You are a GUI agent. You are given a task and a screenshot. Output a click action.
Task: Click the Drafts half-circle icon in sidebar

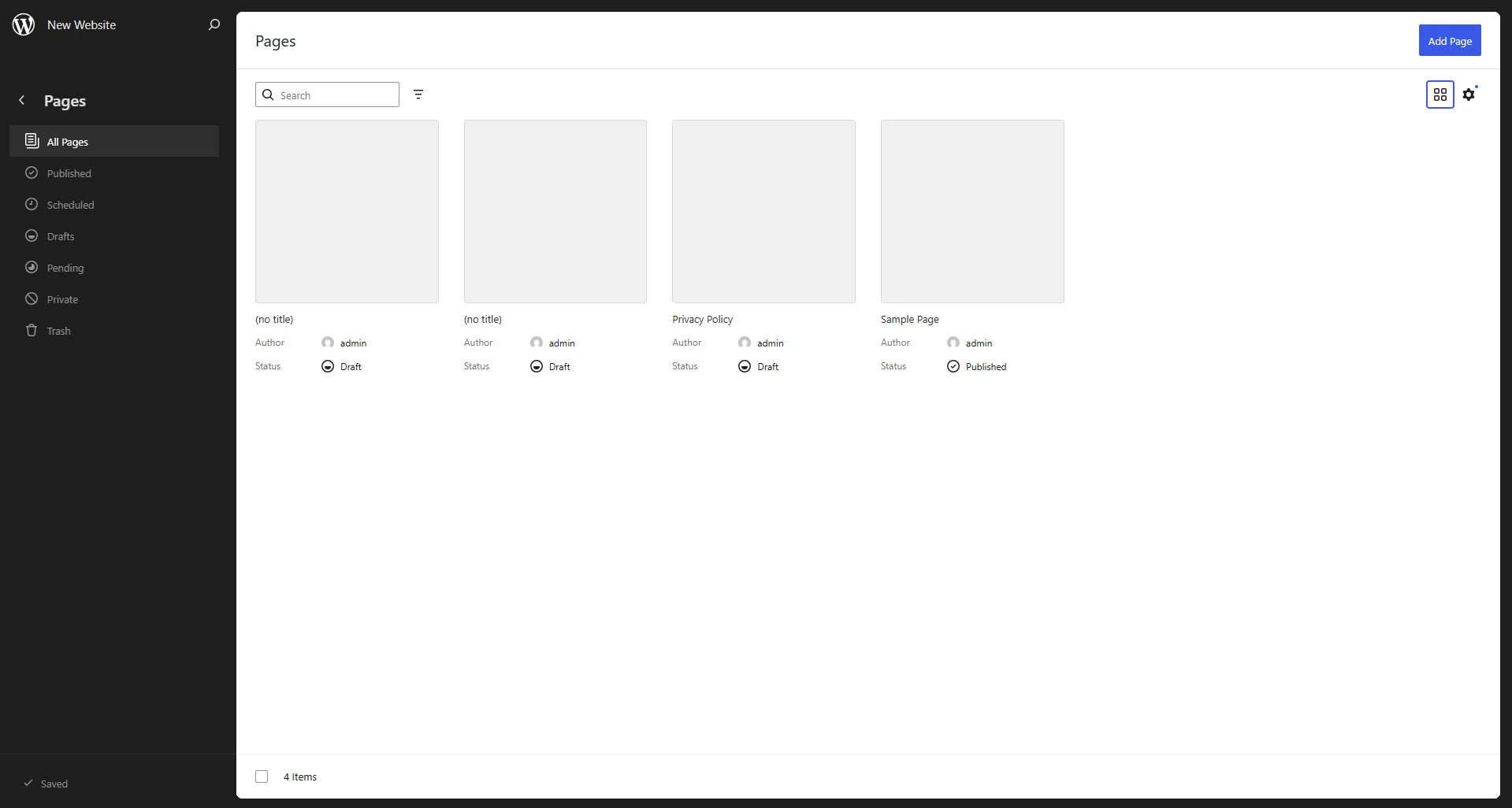[32, 235]
